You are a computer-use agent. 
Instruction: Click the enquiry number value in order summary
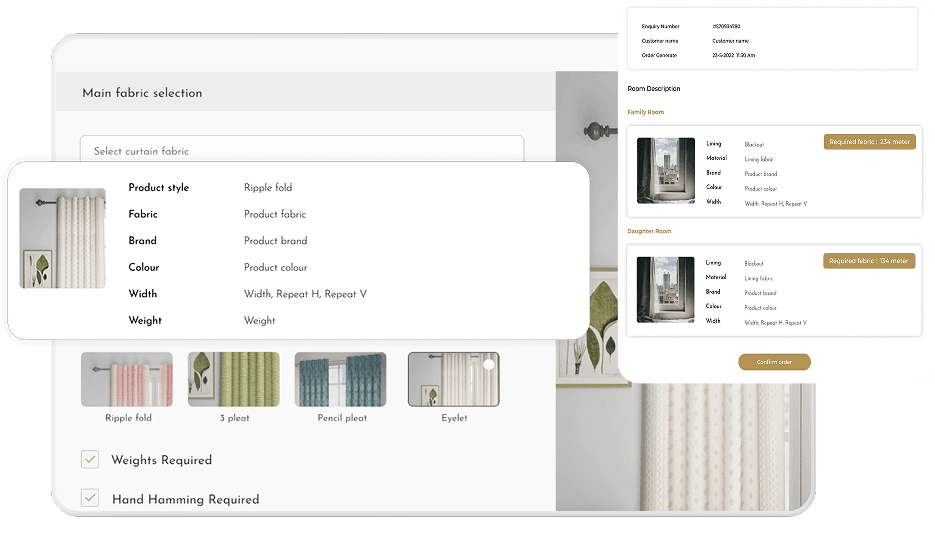(726, 26)
